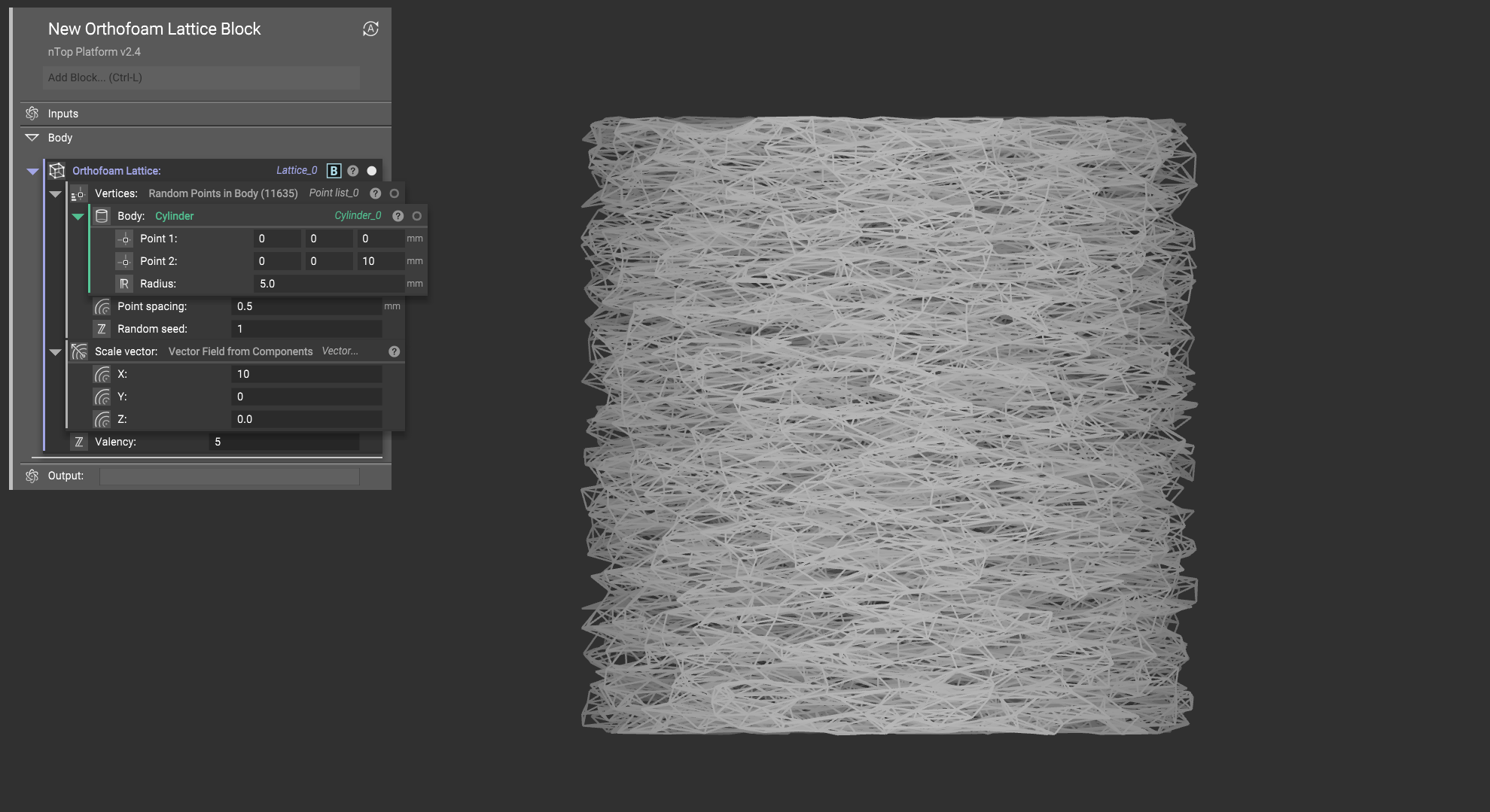
Task: Click the Add Block search field
Action: tap(201, 78)
